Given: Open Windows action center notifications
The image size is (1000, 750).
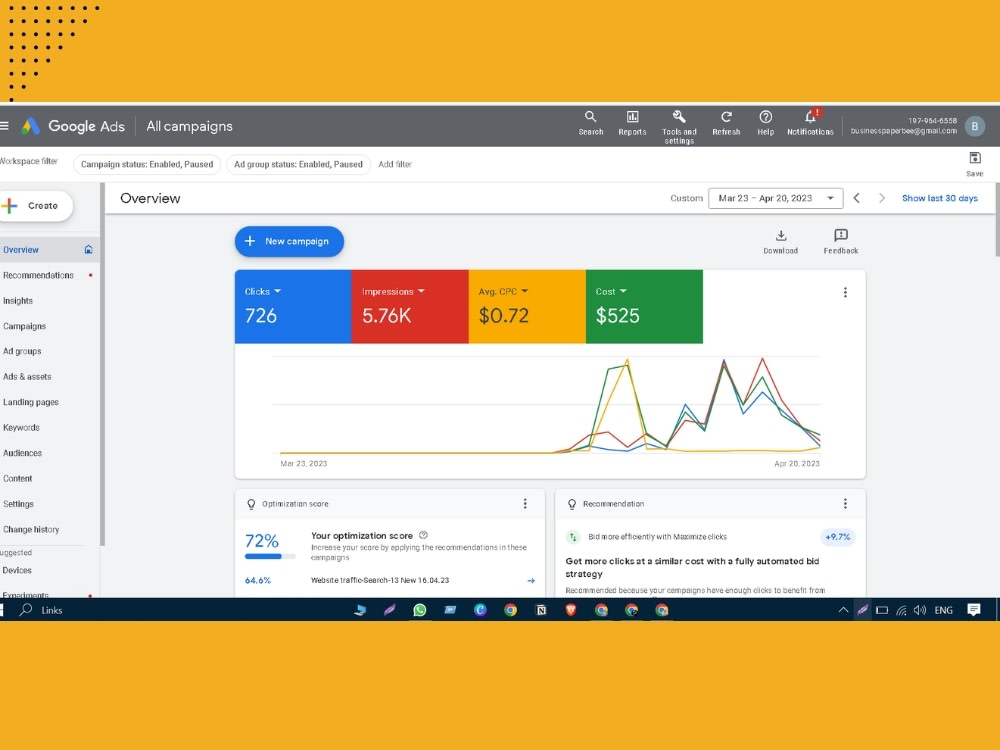Looking at the screenshot, I should pyautogui.click(x=973, y=610).
